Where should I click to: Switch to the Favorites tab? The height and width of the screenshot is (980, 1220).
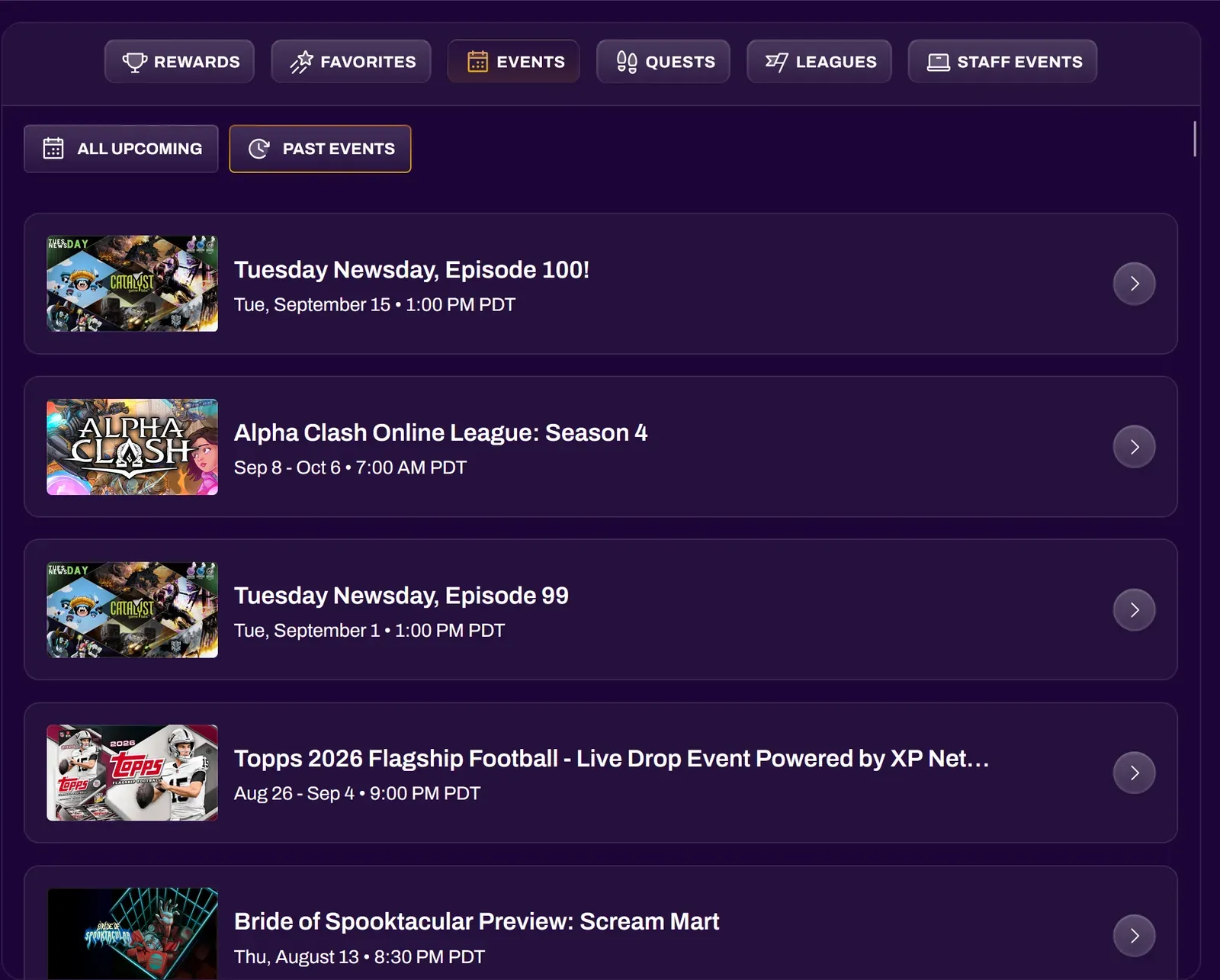point(352,62)
